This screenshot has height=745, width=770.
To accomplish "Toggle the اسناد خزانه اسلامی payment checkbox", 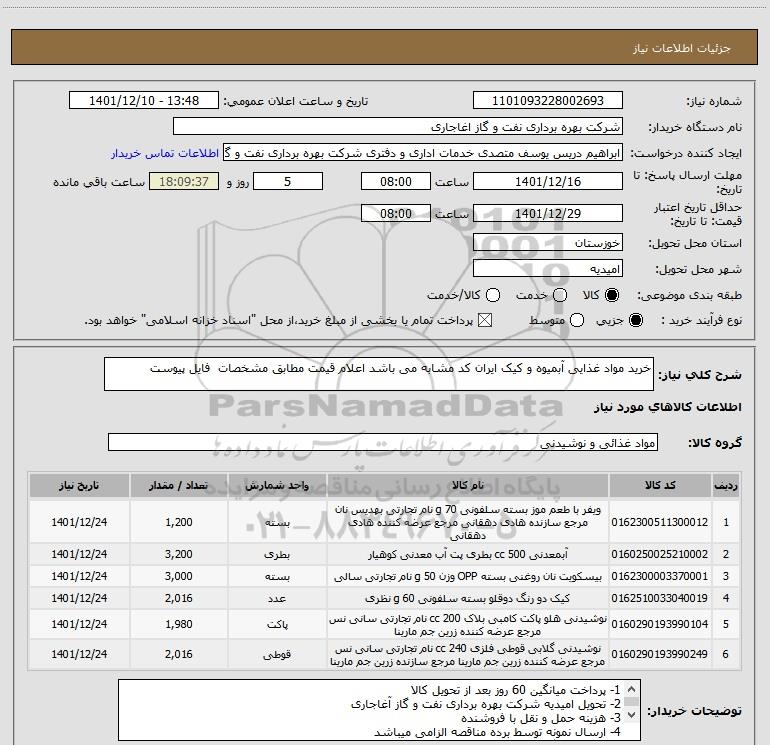I will click(485, 321).
